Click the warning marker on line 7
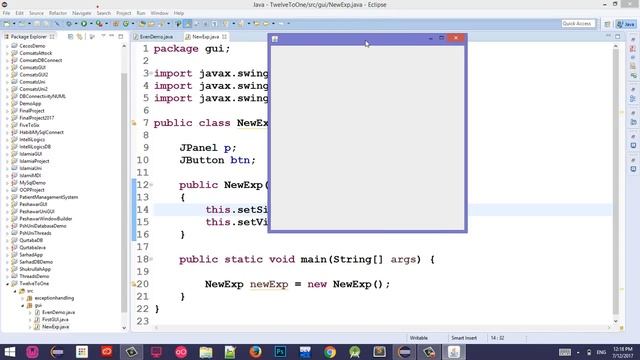This screenshot has width=640, height=360. pyautogui.click(x=134, y=123)
